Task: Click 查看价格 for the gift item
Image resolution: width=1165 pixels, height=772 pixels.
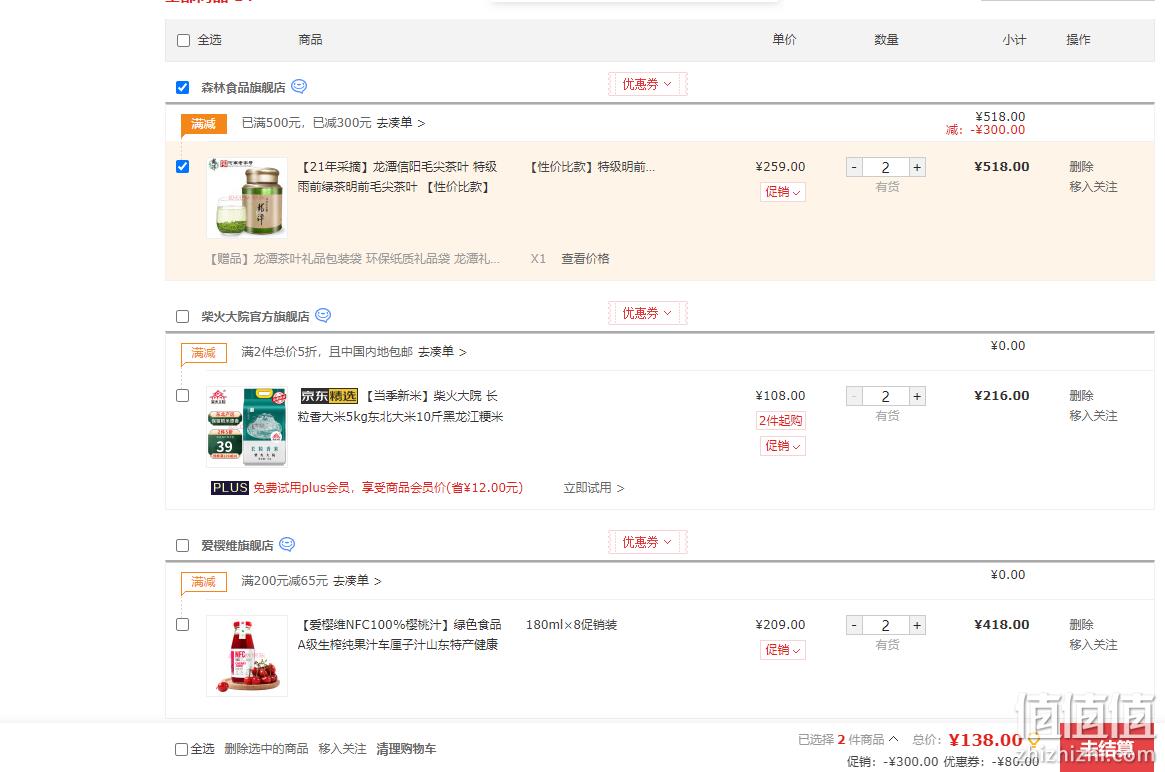Action: pos(585,259)
